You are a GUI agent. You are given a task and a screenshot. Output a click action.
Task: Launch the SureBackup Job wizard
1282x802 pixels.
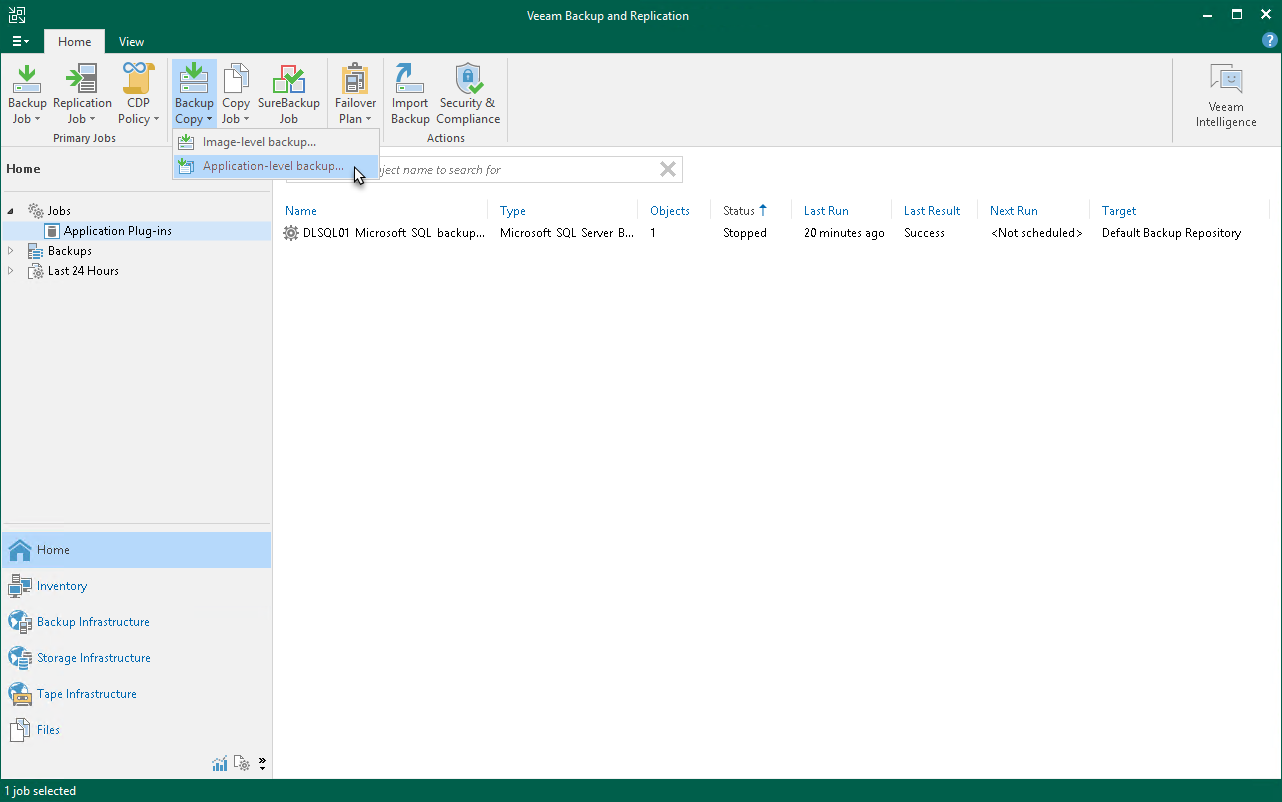(289, 95)
